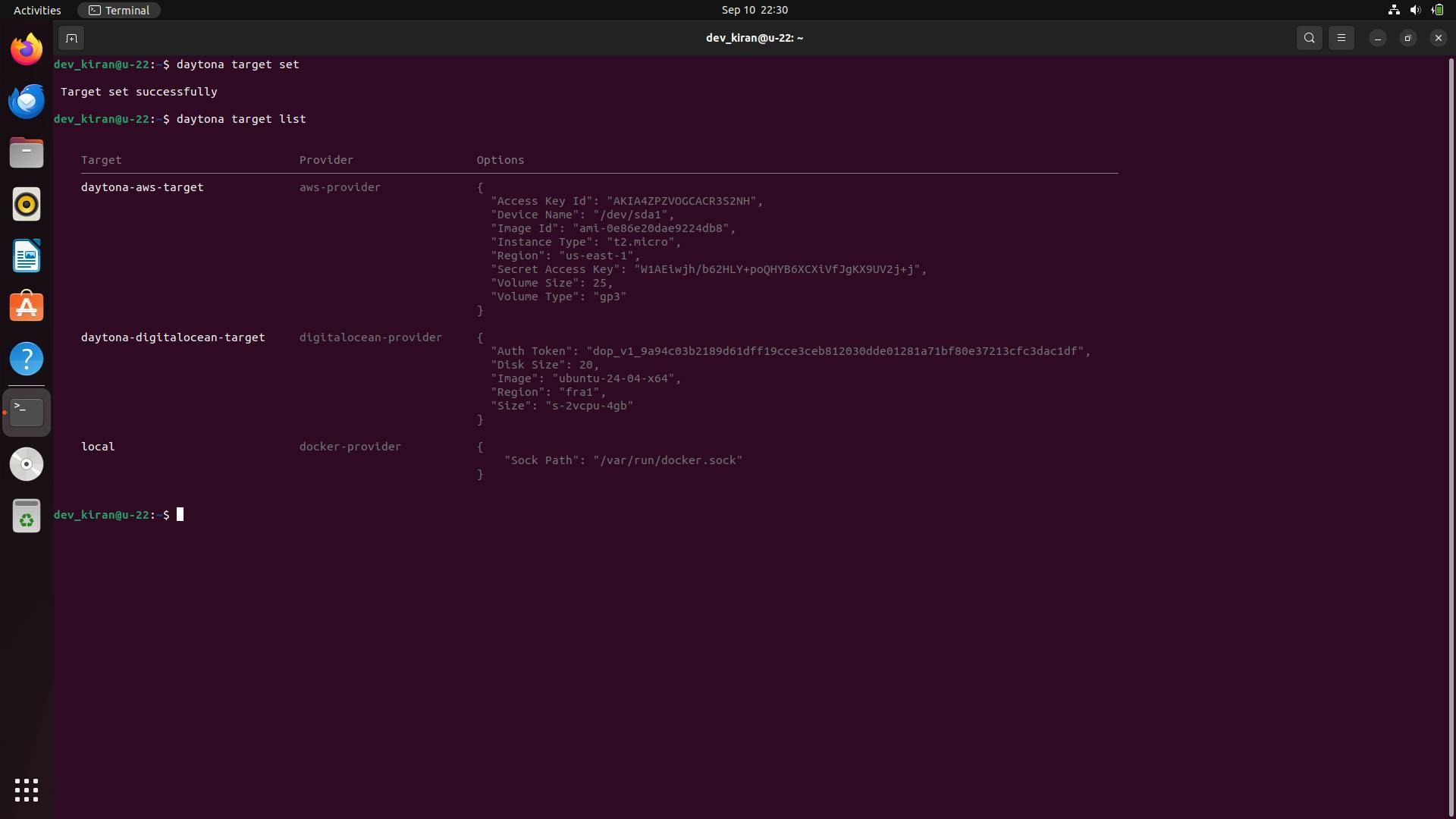Open the Activities overview
Image resolution: width=1456 pixels, height=819 pixels.
pyautogui.click(x=37, y=10)
